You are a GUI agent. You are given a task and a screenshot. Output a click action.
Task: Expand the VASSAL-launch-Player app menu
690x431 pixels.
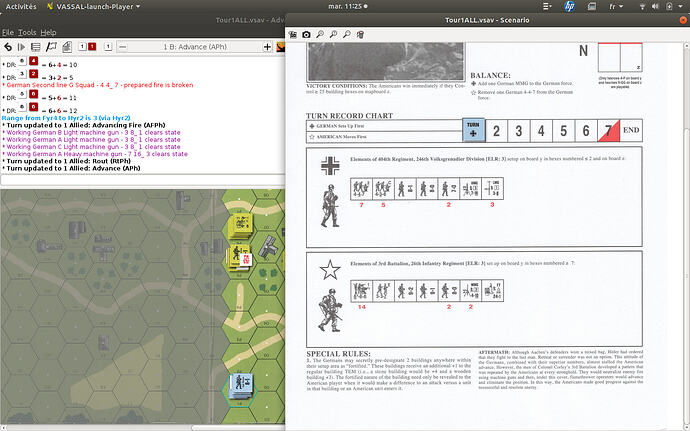pos(94,6)
